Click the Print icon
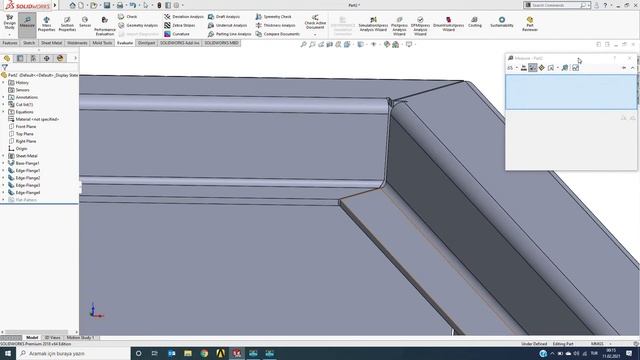The image size is (640, 360). click(x=120, y=5)
